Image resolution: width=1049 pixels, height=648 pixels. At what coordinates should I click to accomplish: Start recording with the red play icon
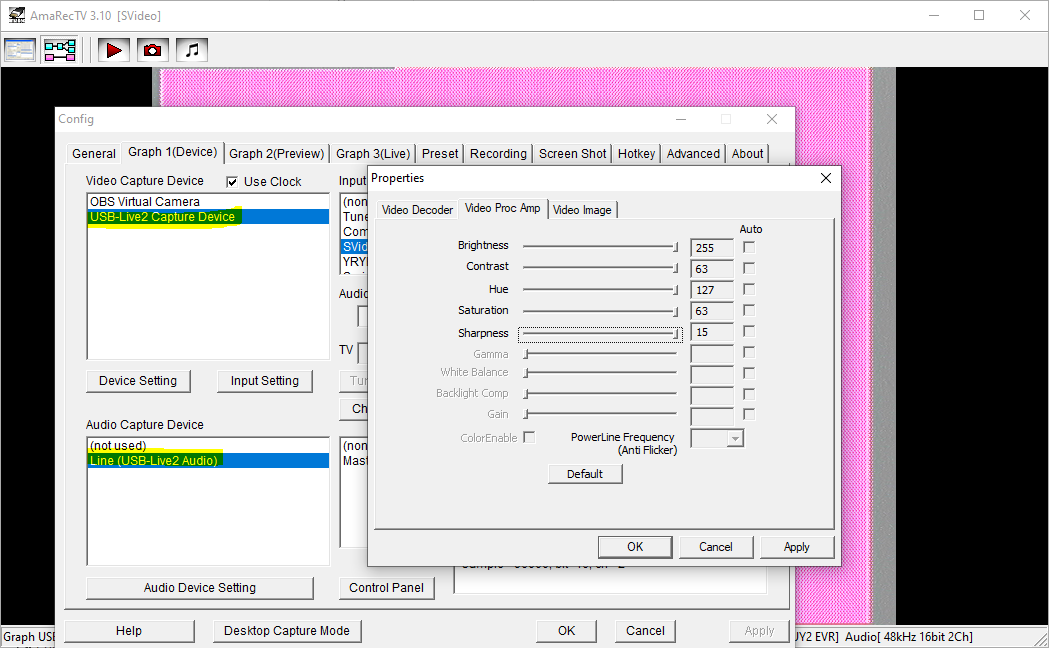click(114, 50)
